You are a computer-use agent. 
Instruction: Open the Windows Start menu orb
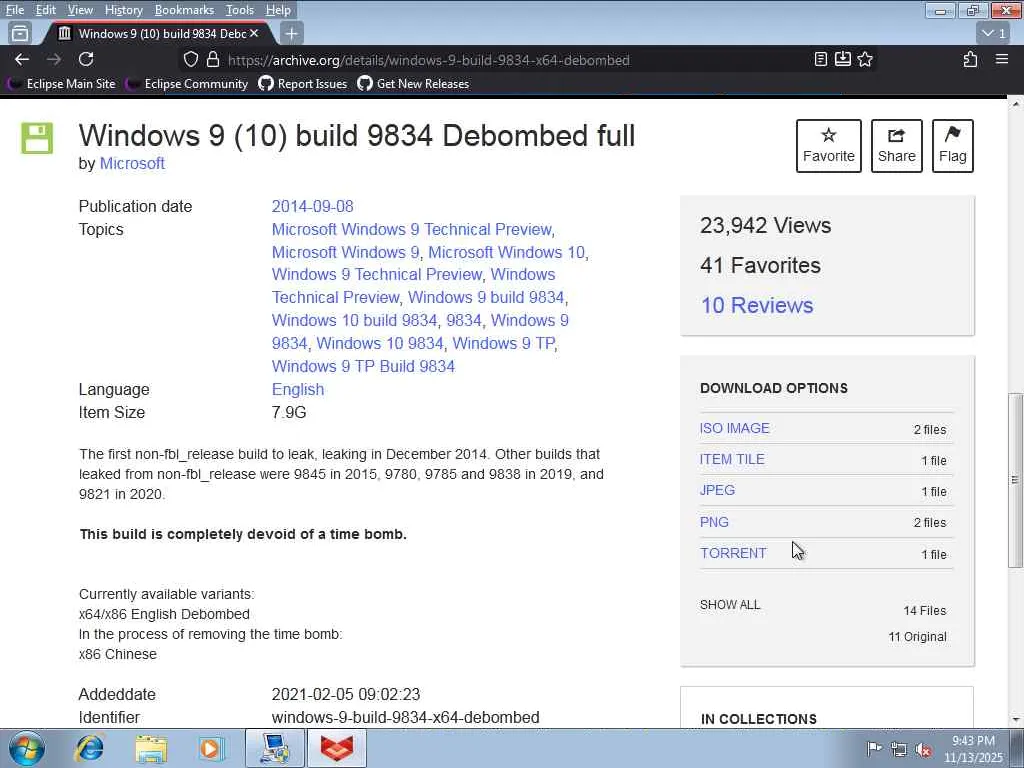(27, 748)
